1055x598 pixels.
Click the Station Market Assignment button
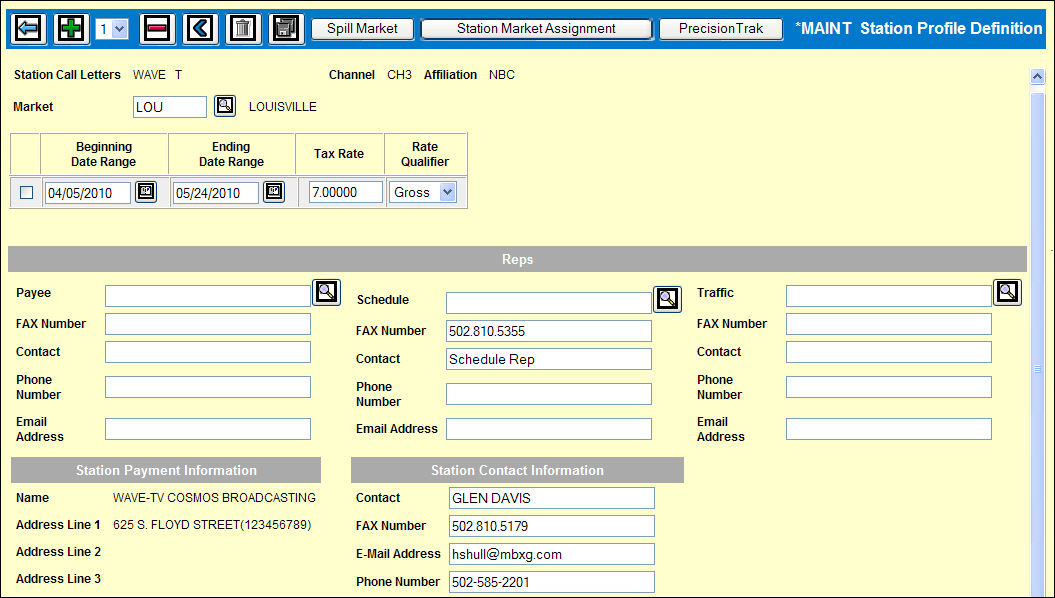[x=536, y=29]
